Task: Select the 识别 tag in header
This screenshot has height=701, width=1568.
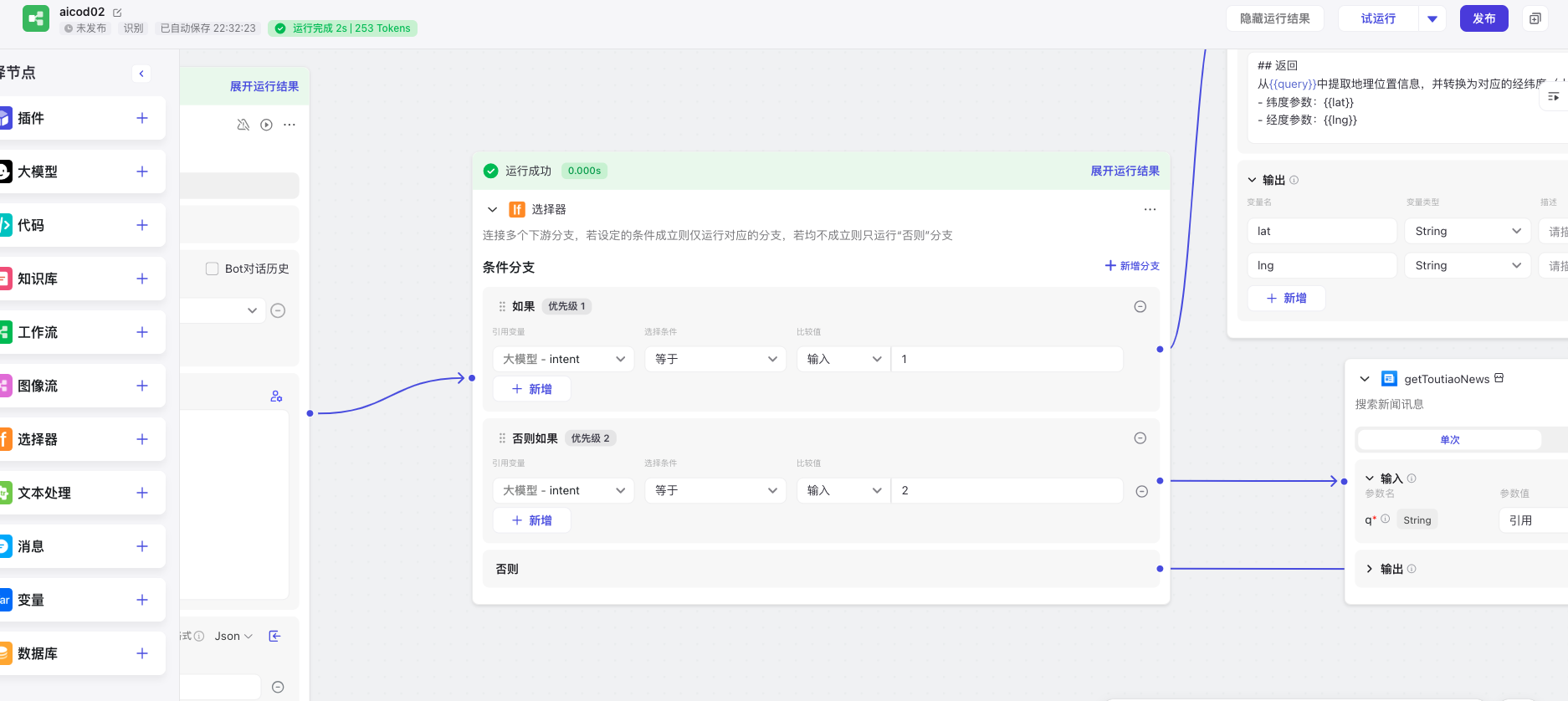Action: click(x=134, y=28)
